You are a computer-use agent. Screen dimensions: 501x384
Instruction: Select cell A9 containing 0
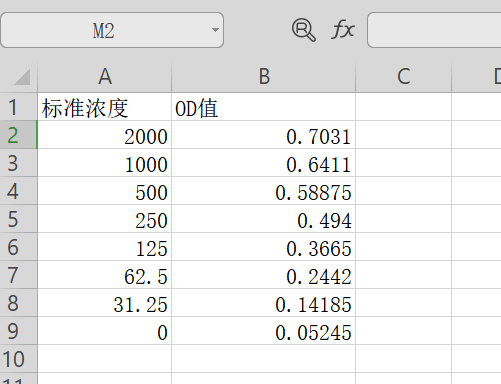105,331
